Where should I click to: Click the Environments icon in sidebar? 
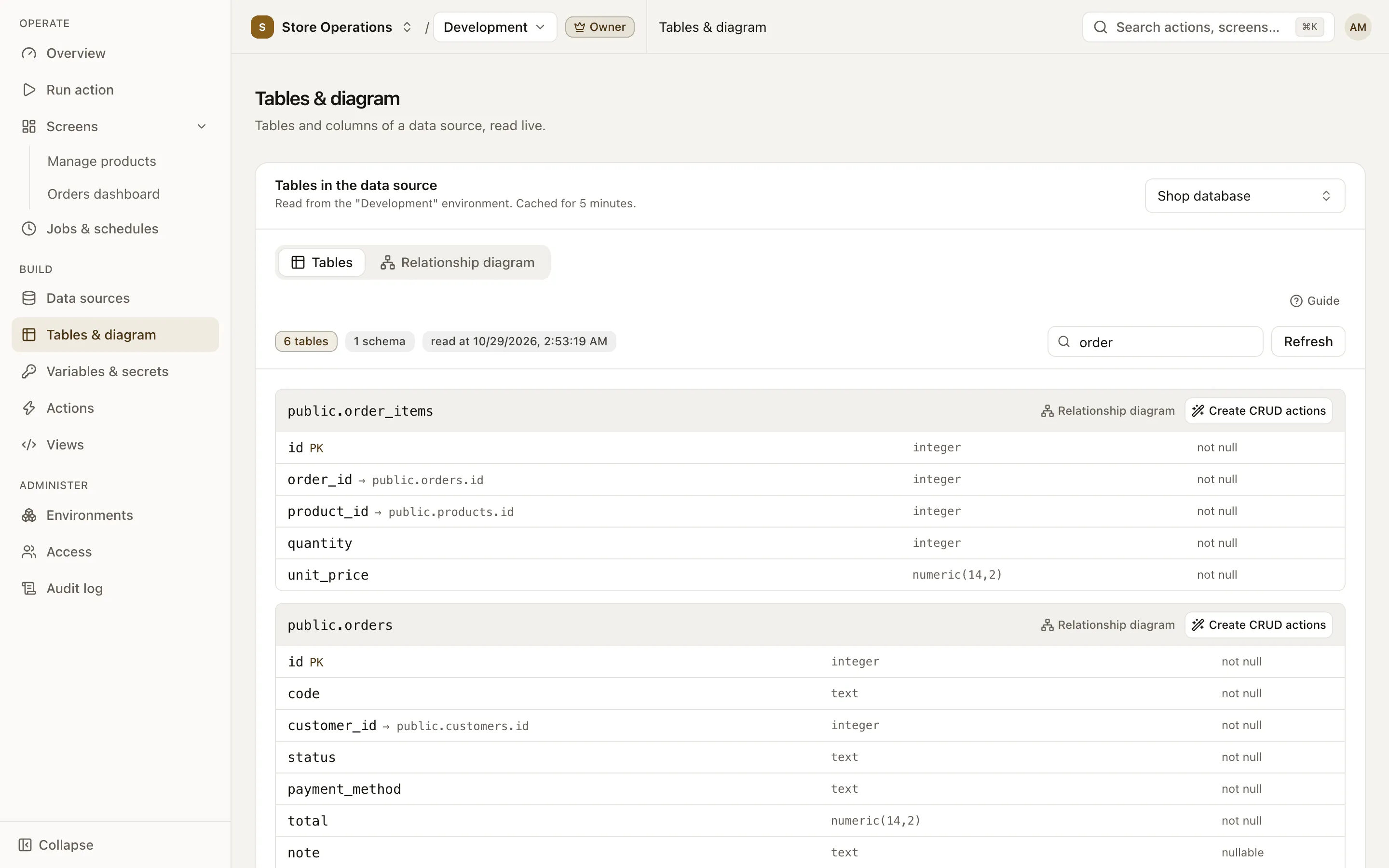[29, 515]
